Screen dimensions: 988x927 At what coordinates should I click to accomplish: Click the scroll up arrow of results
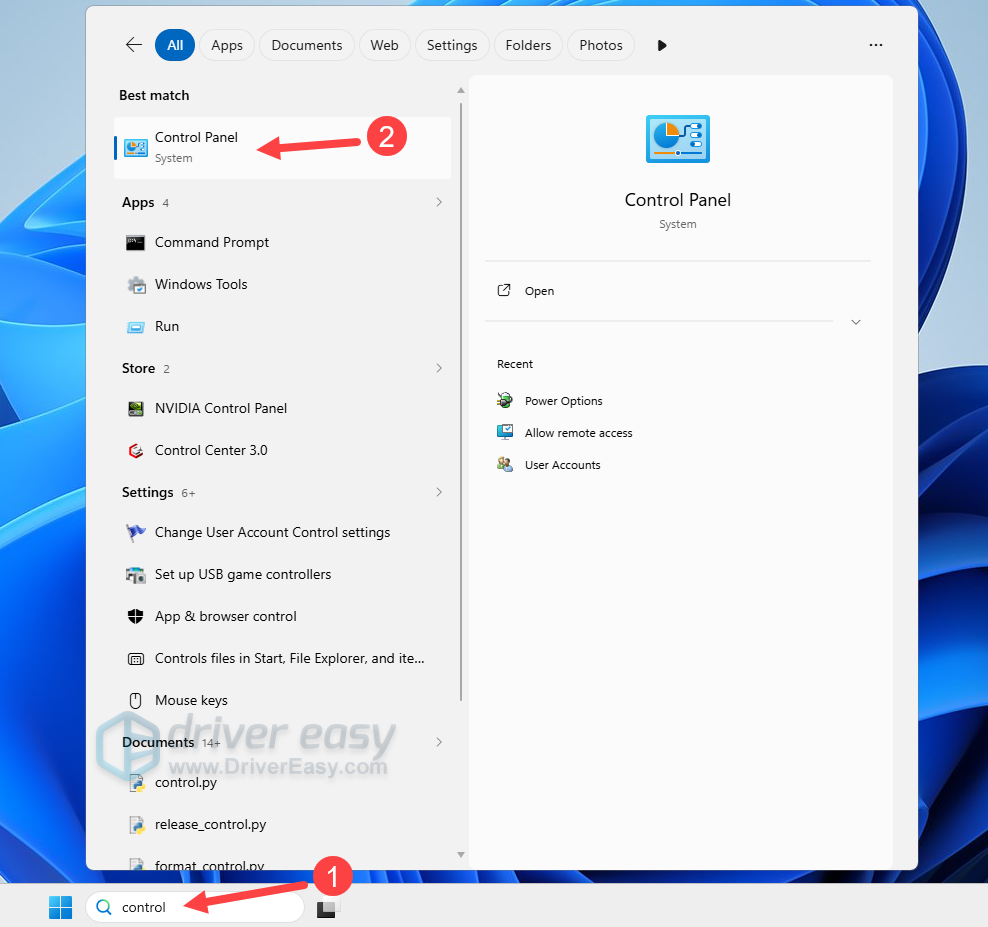(x=461, y=91)
